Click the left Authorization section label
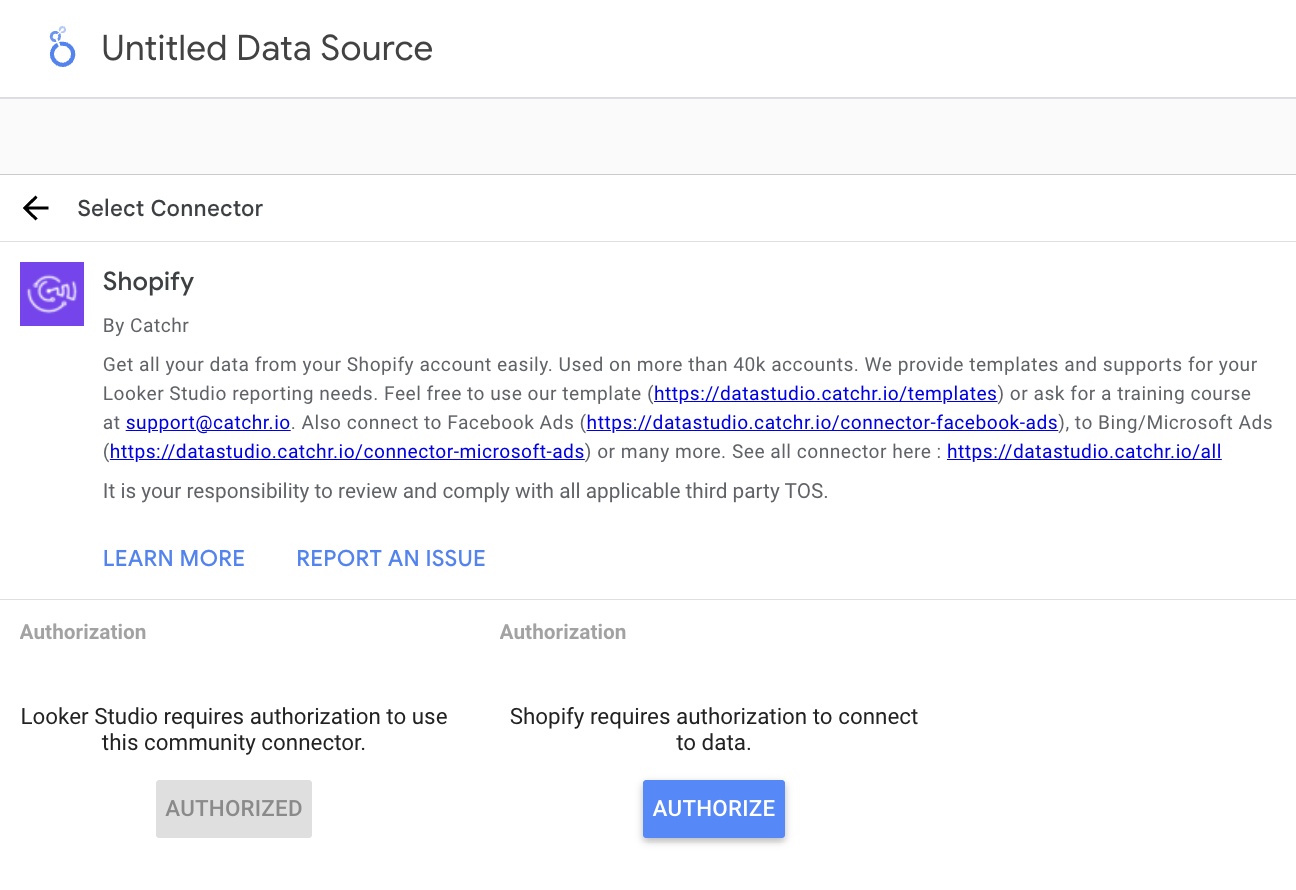Viewport: 1296px width, 890px height. coord(83,631)
